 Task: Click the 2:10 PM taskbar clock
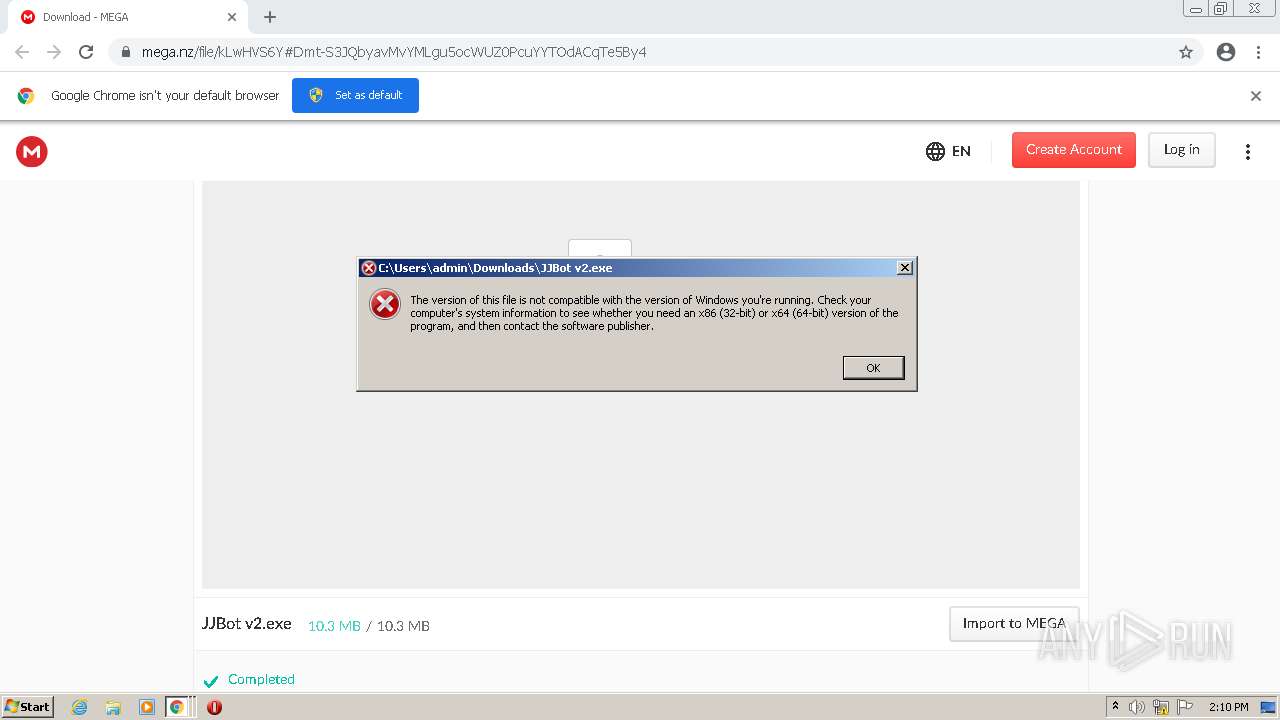[1228, 707]
